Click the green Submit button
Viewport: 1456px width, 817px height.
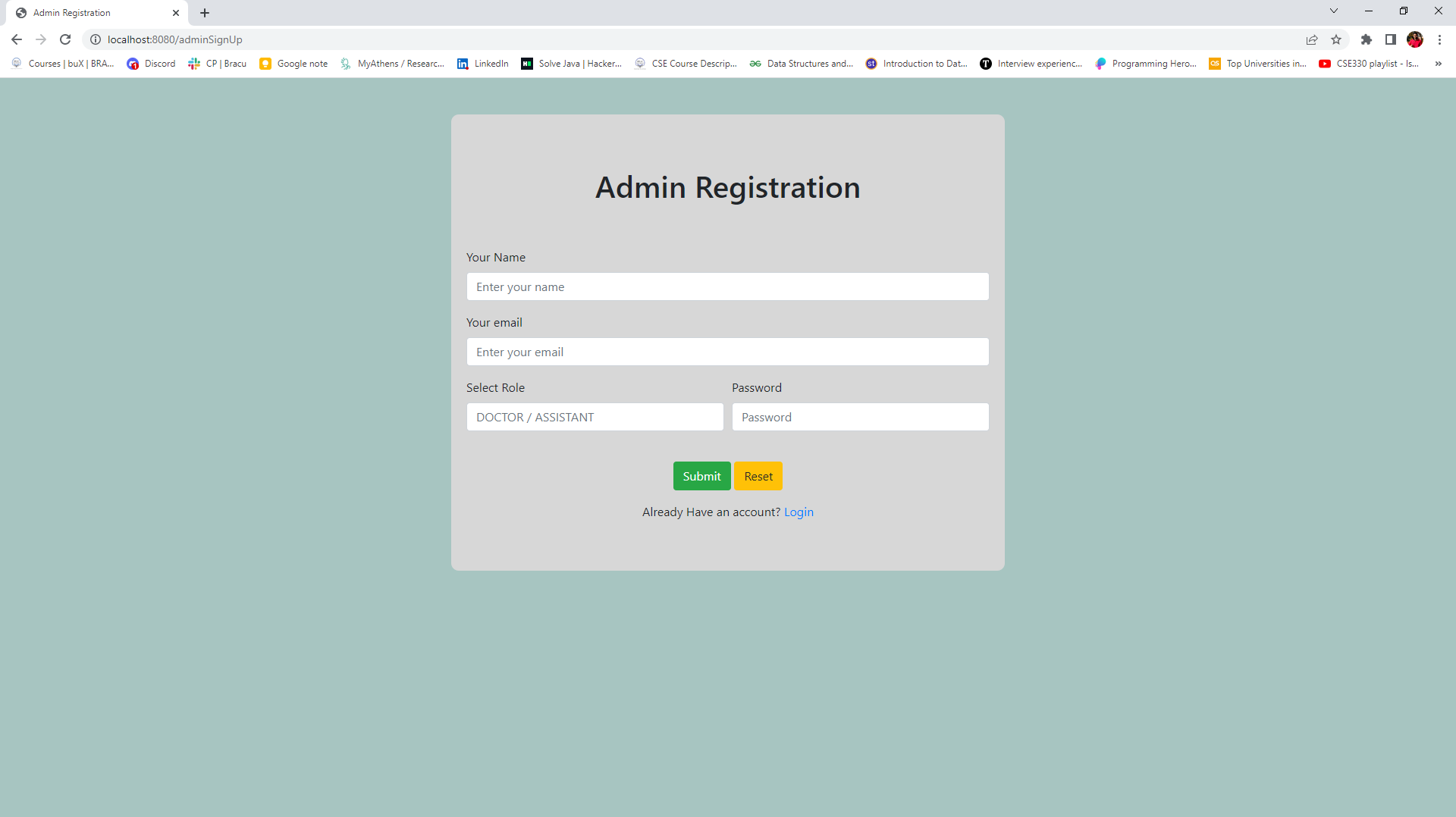(x=701, y=476)
